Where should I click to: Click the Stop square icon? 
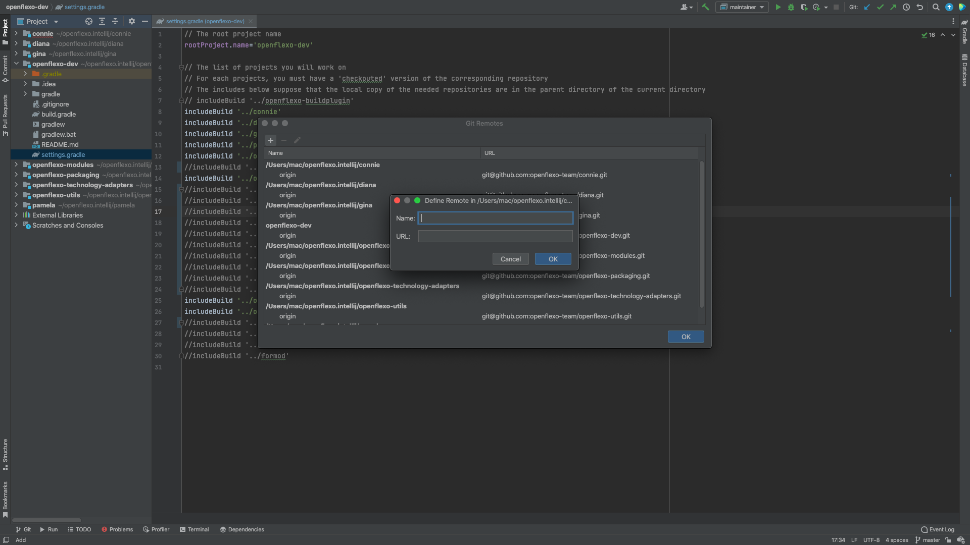[x=836, y=7]
